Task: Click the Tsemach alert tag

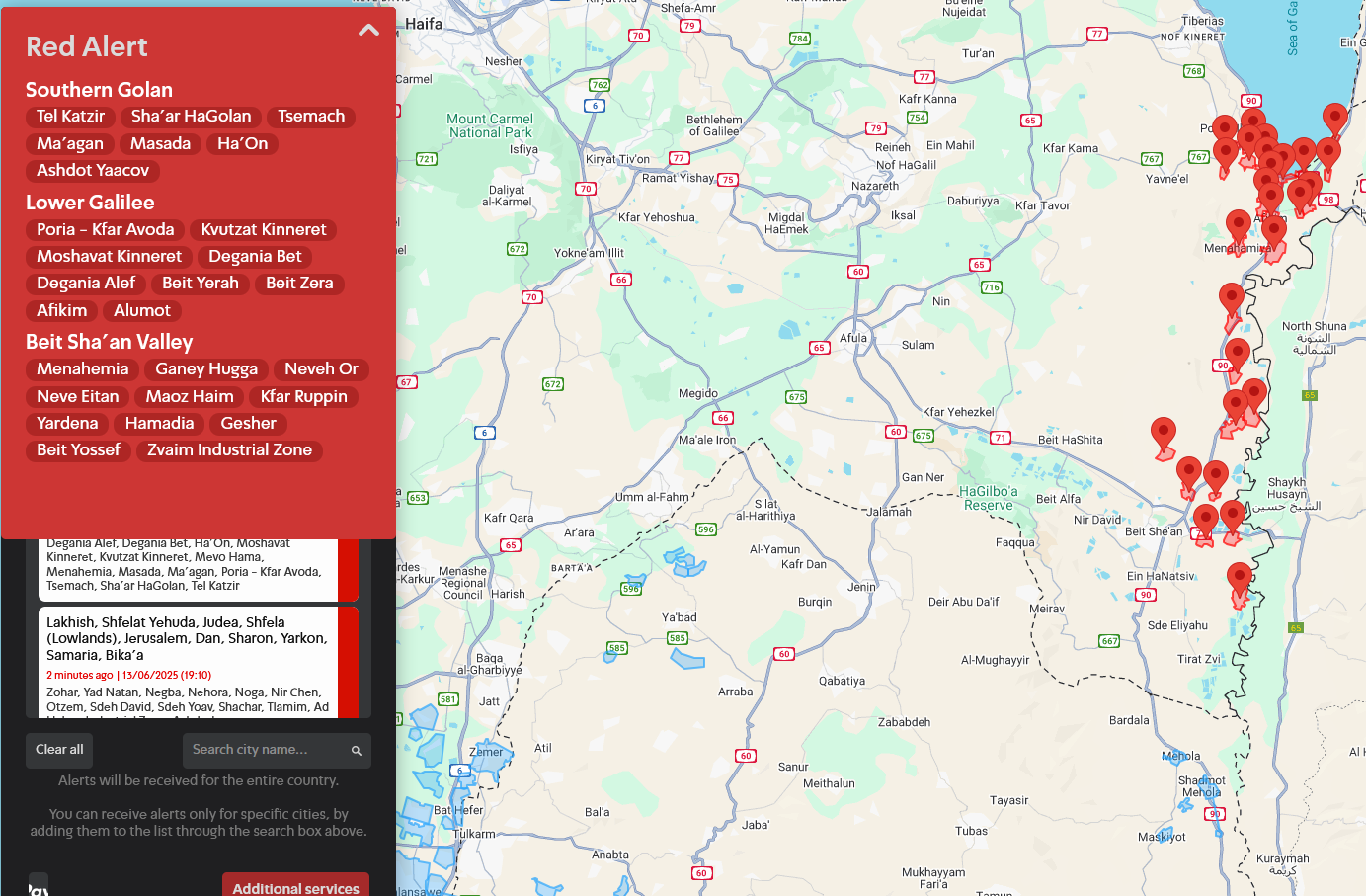Action: coord(311,117)
